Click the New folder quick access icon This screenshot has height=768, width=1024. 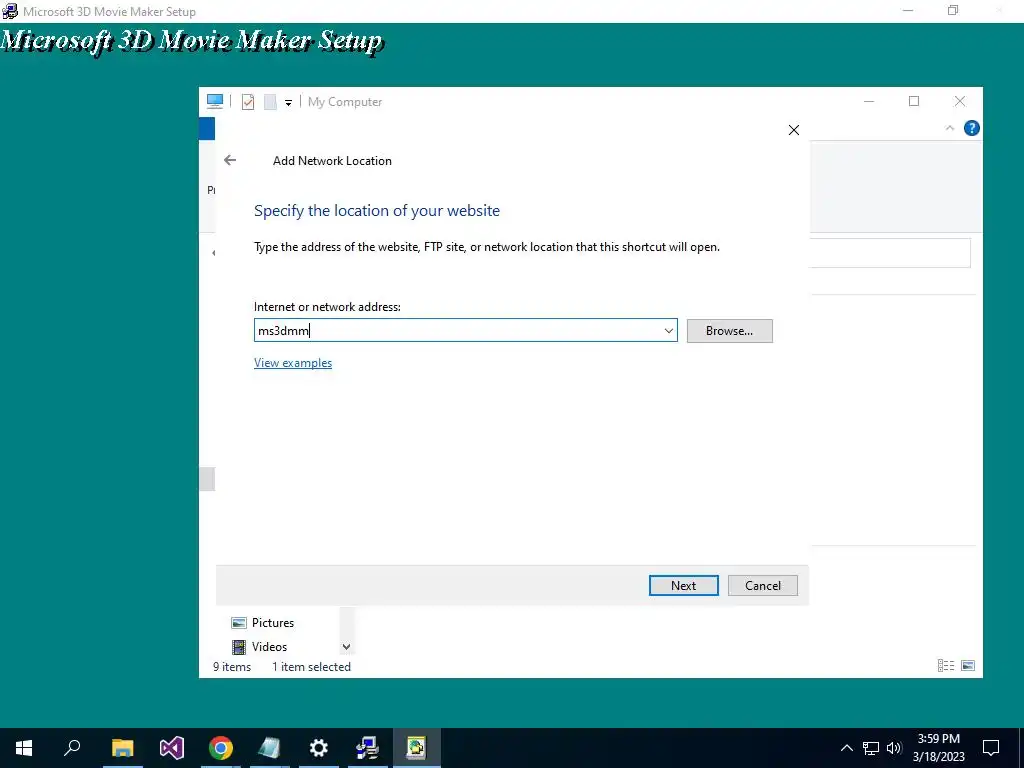pyautogui.click(x=270, y=102)
